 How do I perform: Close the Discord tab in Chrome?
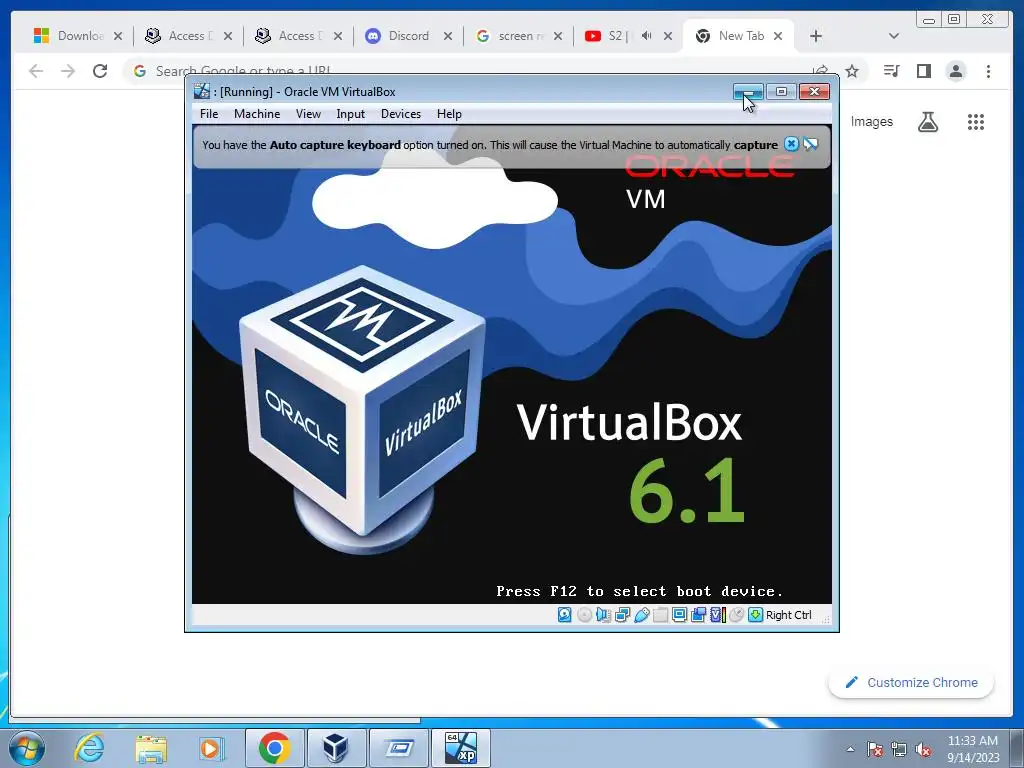pos(447,36)
